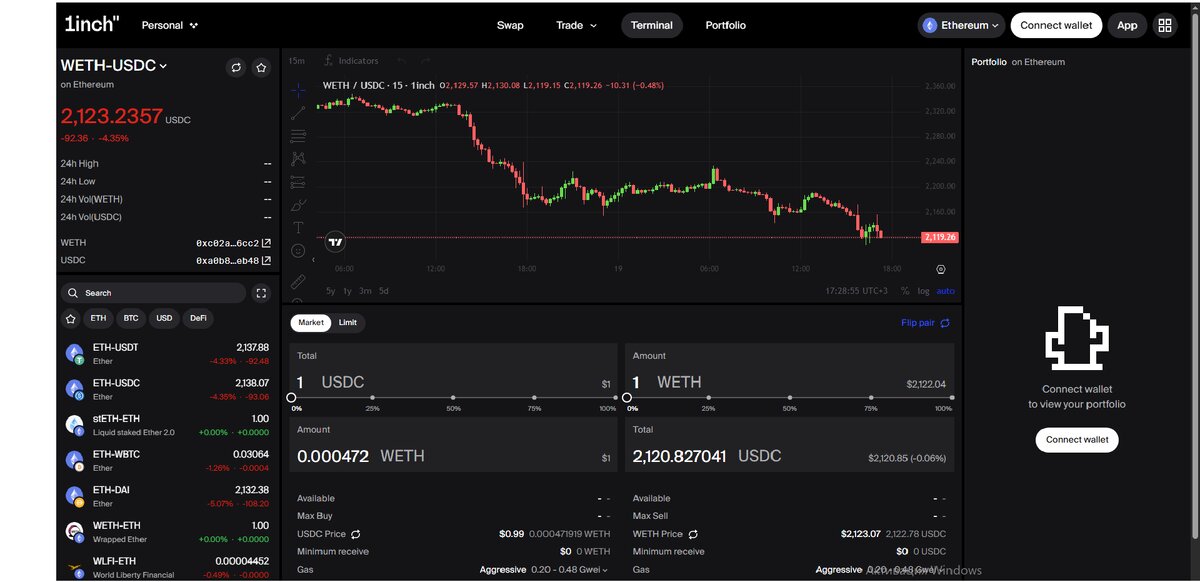Set chart range to 5y
The image size is (1200, 582).
[x=330, y=291]
